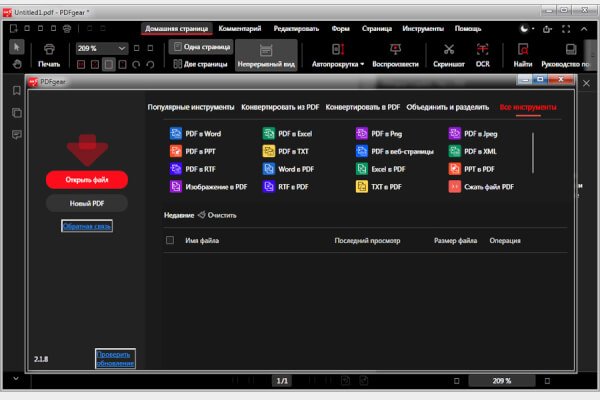
Task: Click the small printer icon in quick-access bar
Action: coord(67,28)
